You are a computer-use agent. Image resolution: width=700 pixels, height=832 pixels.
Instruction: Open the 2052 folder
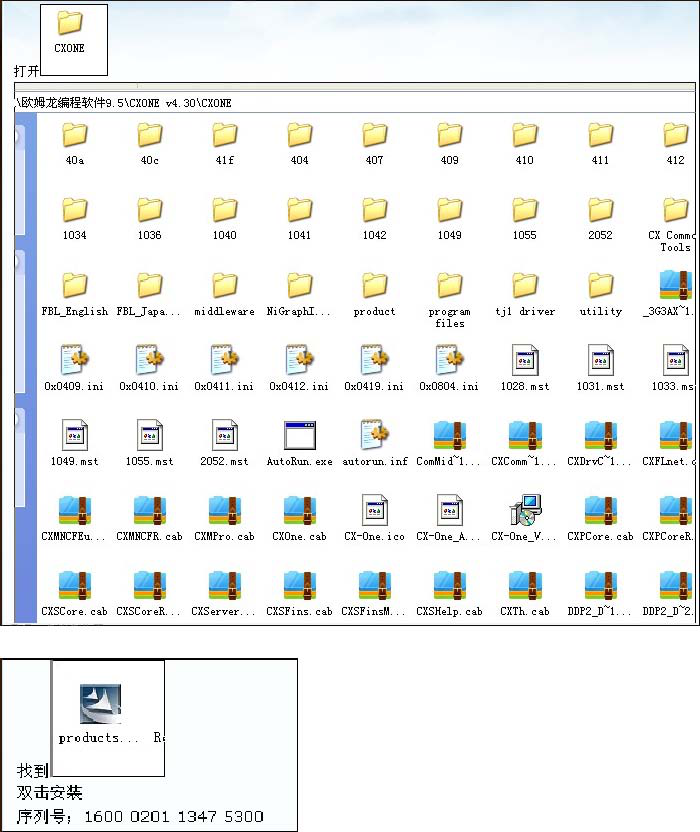pyautogui.click(x=600, y=219)
